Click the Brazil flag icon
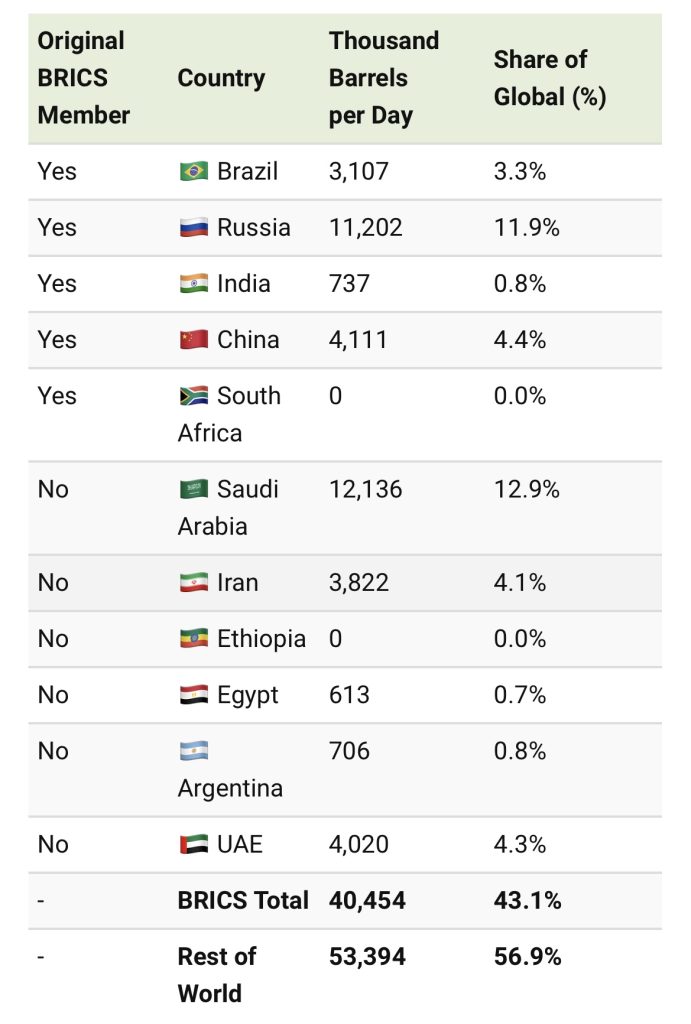Viewport: 691px width, 1024px height. click(193, 172)
